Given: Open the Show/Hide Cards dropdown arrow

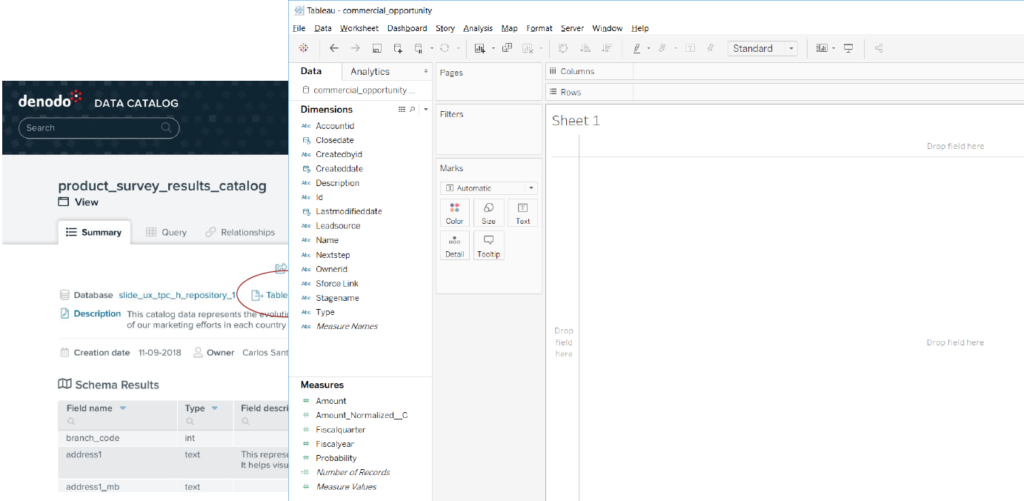Looking at the screenshot, I should pyautogui.click(x=833, y=48).
